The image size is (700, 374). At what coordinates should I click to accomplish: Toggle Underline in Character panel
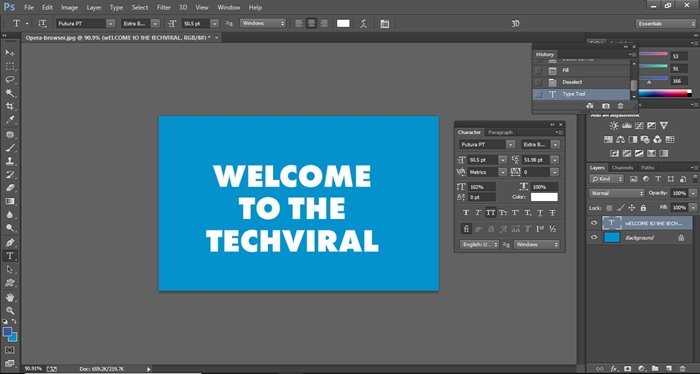point(540,213)
